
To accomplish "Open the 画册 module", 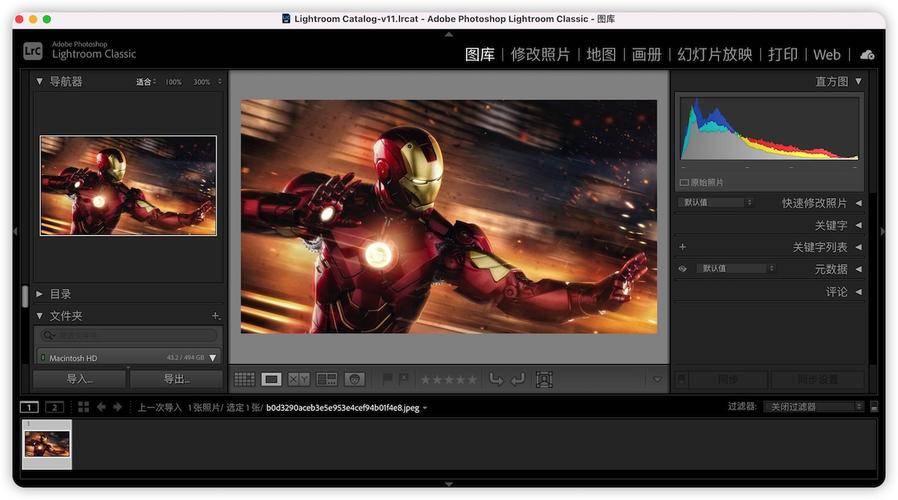I will click(646, 54).
